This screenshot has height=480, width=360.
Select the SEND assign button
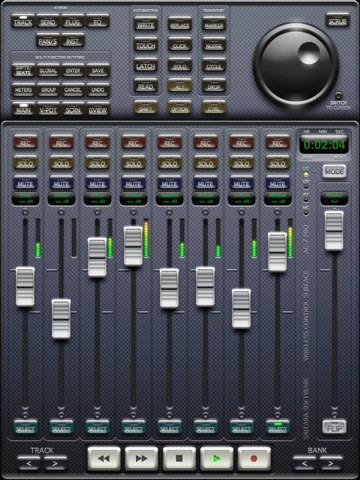click(48, 22)
